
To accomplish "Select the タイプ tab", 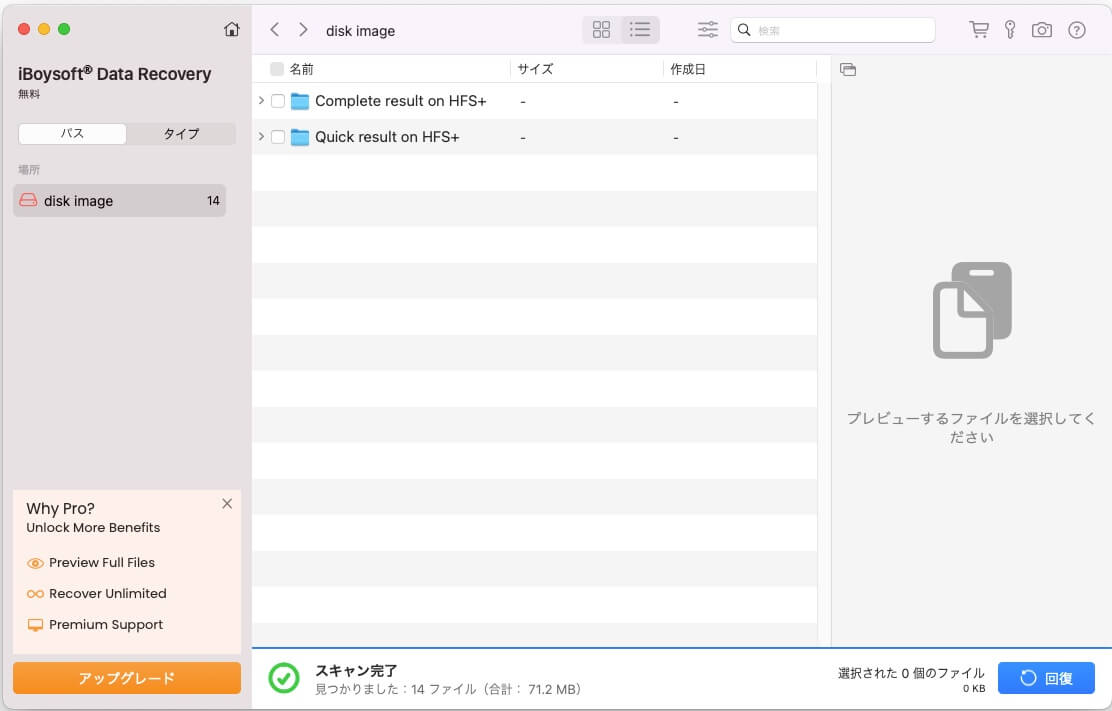I will [x=181, y=134].
